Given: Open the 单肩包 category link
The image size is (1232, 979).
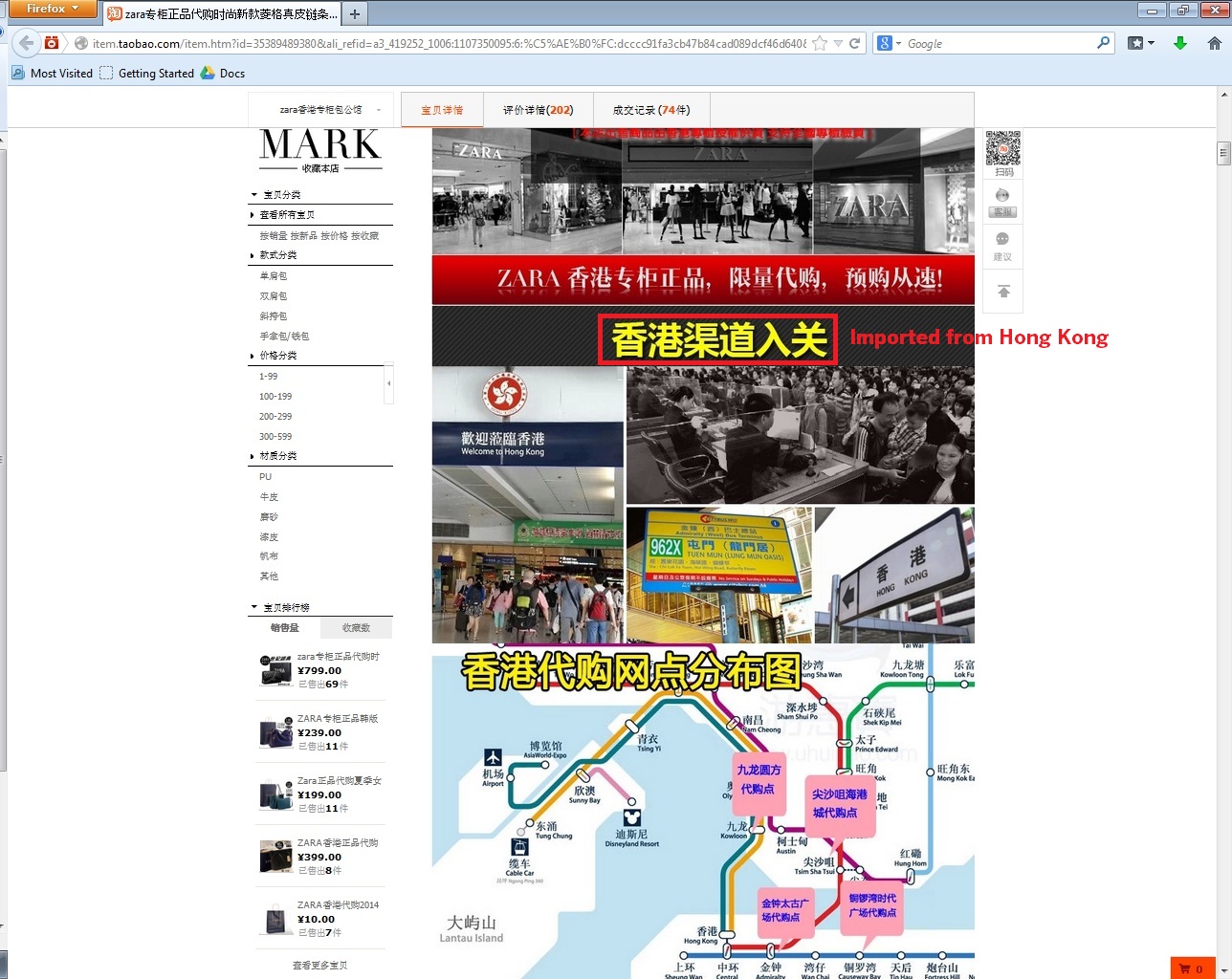Looking at the screenshot, I should tap(274, 276).
